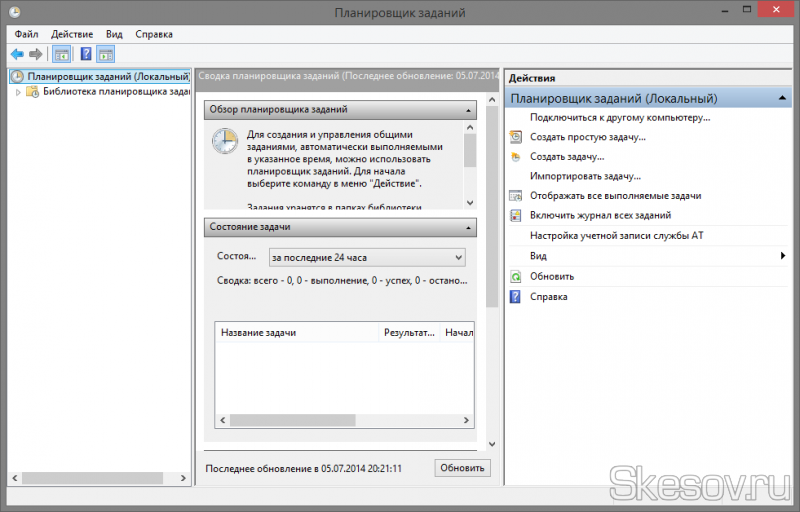Screen dimensions: 800x512
Task: Click Создать простую задачу action
Action: 588,137
